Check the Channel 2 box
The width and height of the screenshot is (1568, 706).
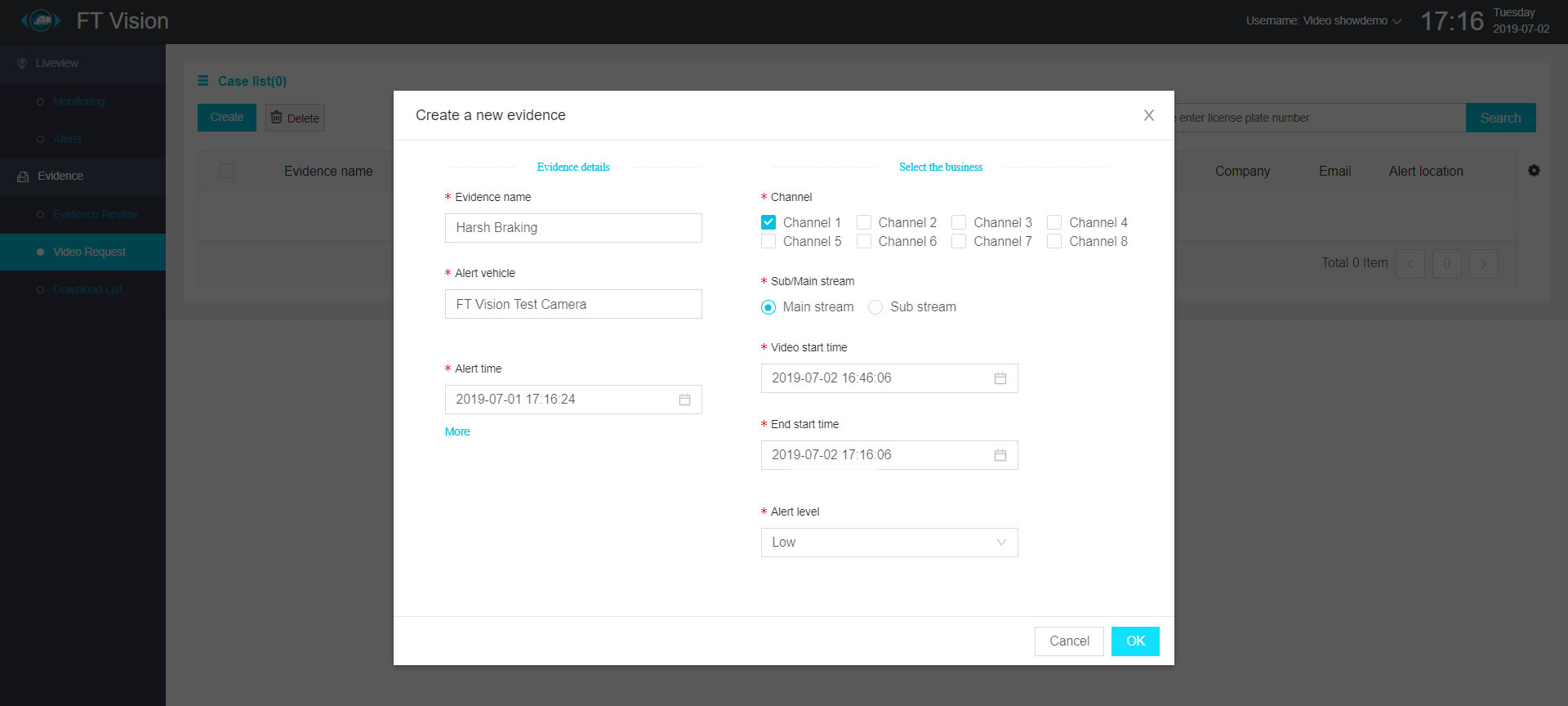(x=864, y=222)
